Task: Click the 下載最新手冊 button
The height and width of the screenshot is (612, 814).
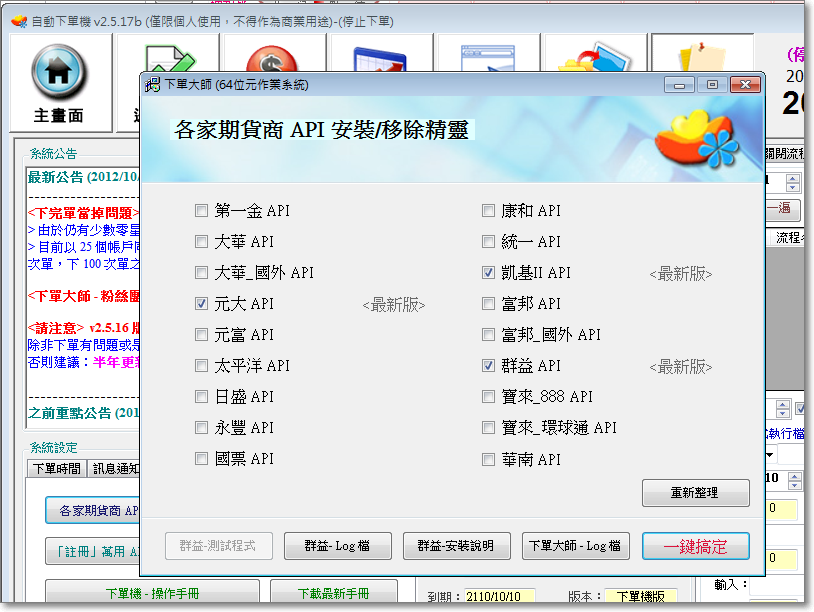Action: 334,593
